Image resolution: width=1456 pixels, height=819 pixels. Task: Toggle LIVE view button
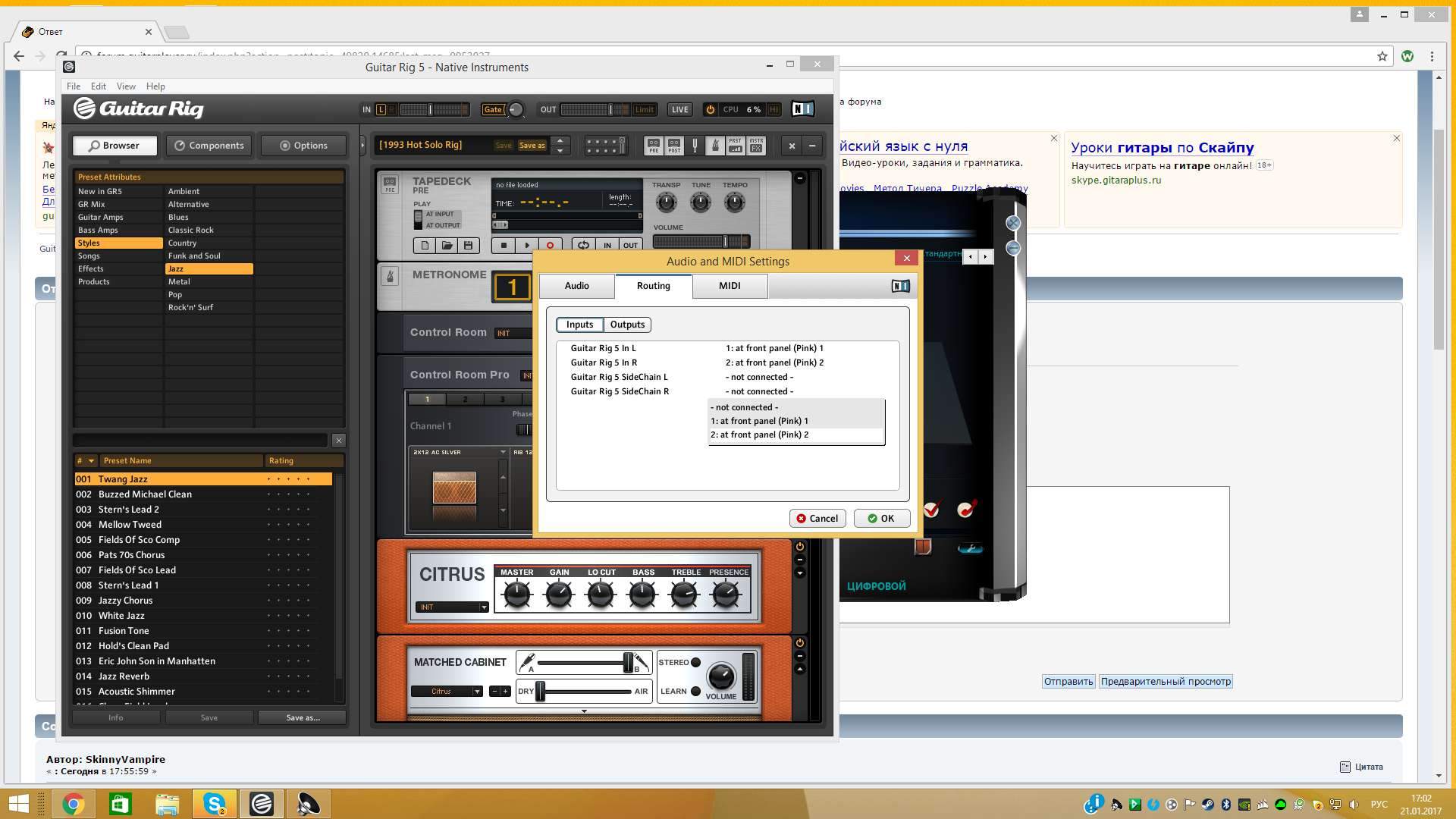click(679, 109)
